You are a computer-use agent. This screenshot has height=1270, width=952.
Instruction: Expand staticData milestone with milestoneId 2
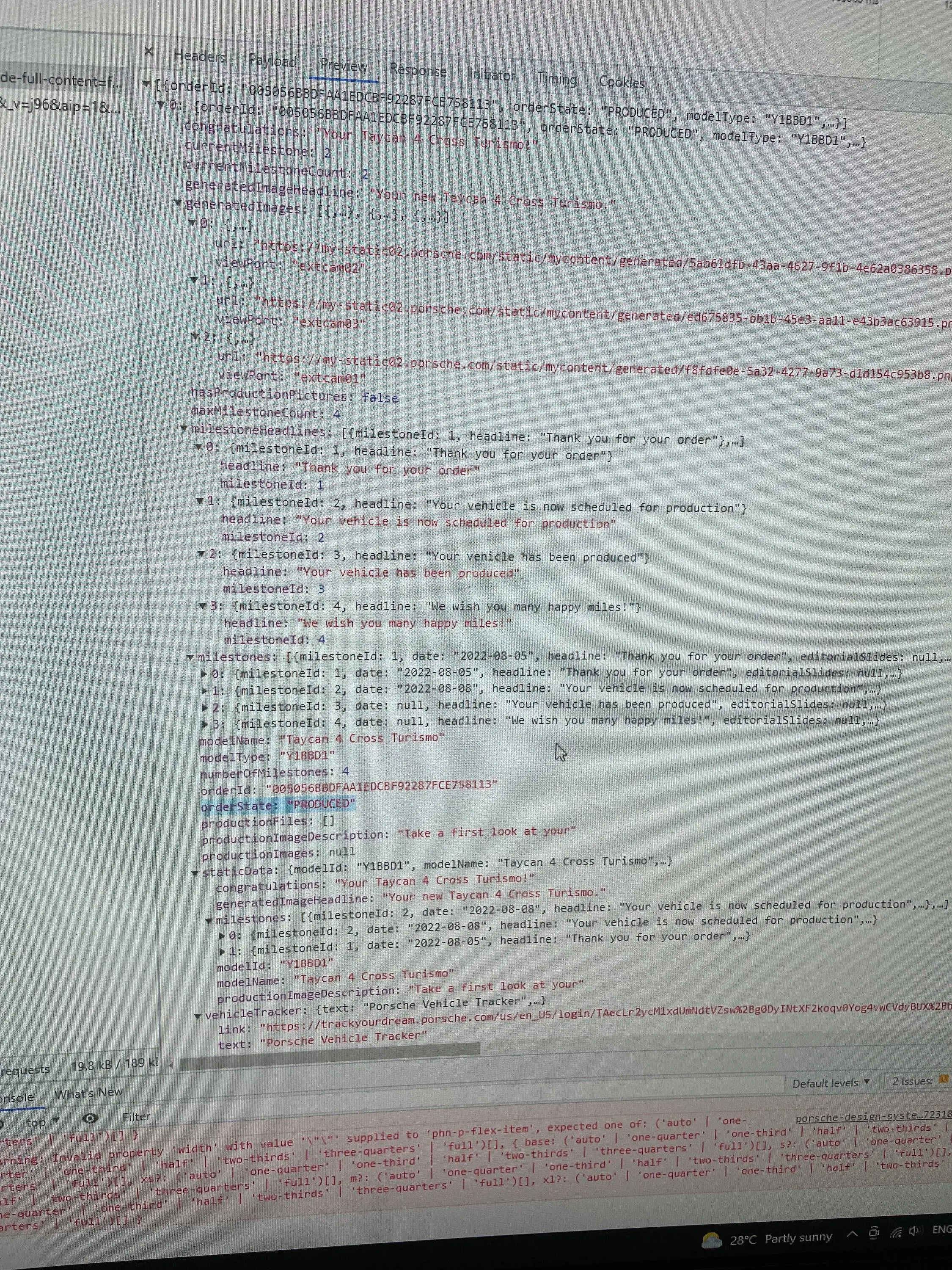222,936
